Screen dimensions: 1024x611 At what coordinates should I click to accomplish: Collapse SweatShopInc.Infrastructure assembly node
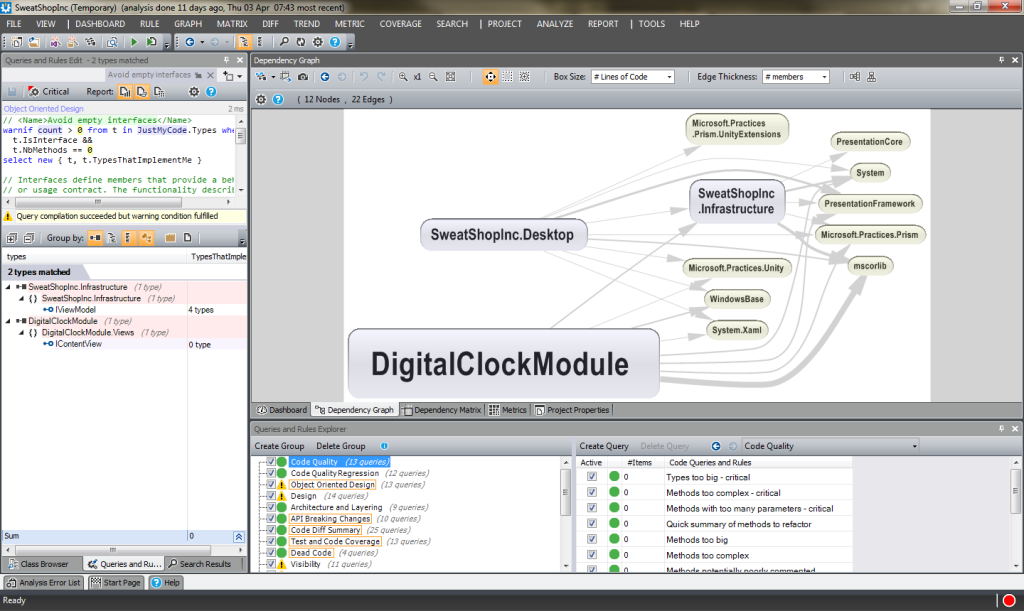point(8,287)
